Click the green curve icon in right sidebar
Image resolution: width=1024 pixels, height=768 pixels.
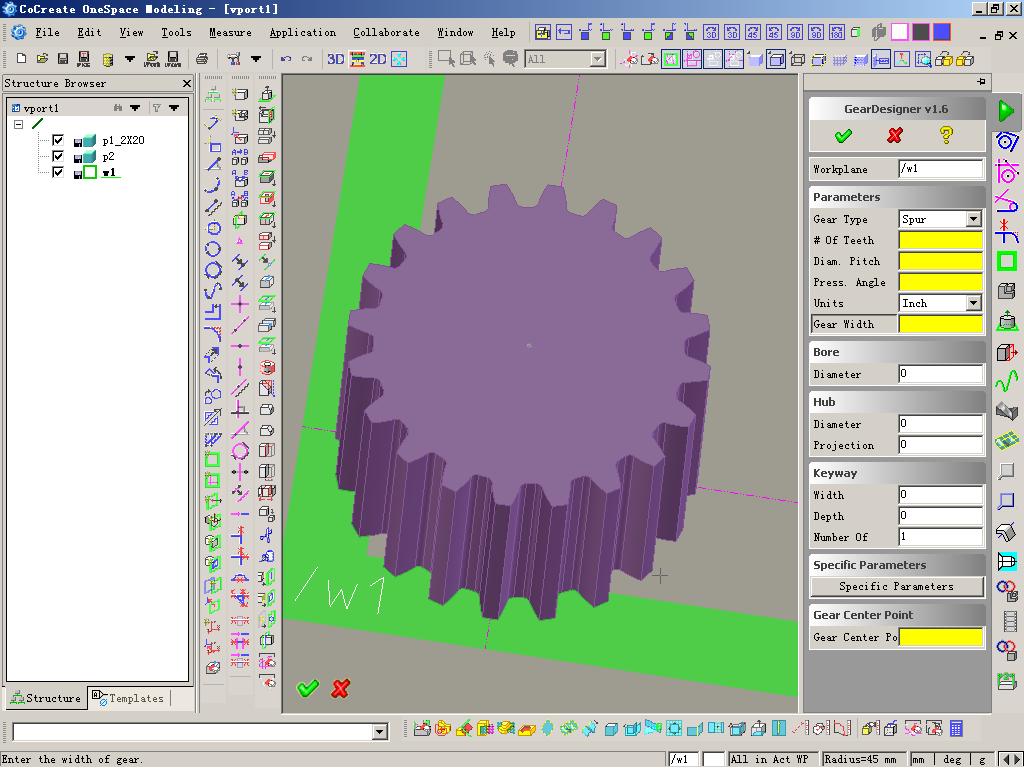point(1006,381)
